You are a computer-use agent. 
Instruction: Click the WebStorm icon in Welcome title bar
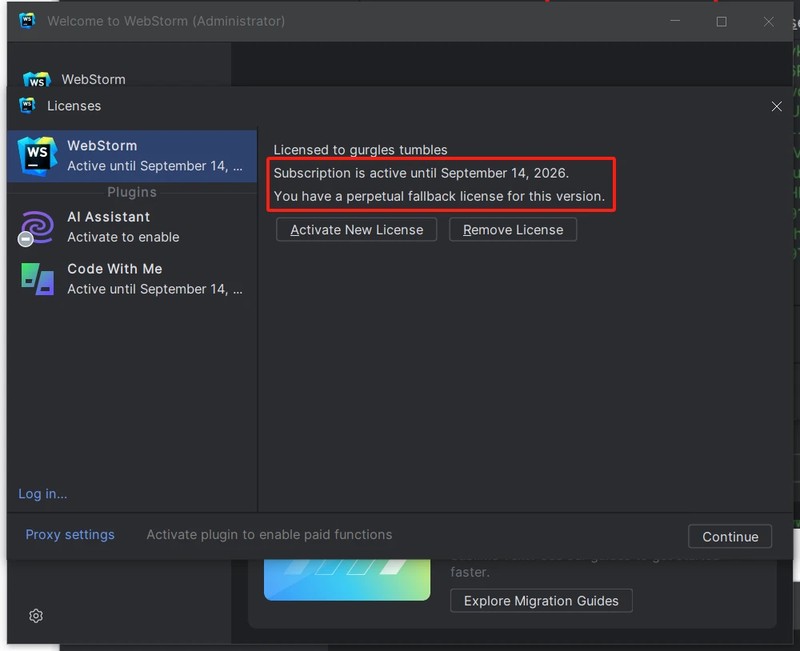point(27,21)
